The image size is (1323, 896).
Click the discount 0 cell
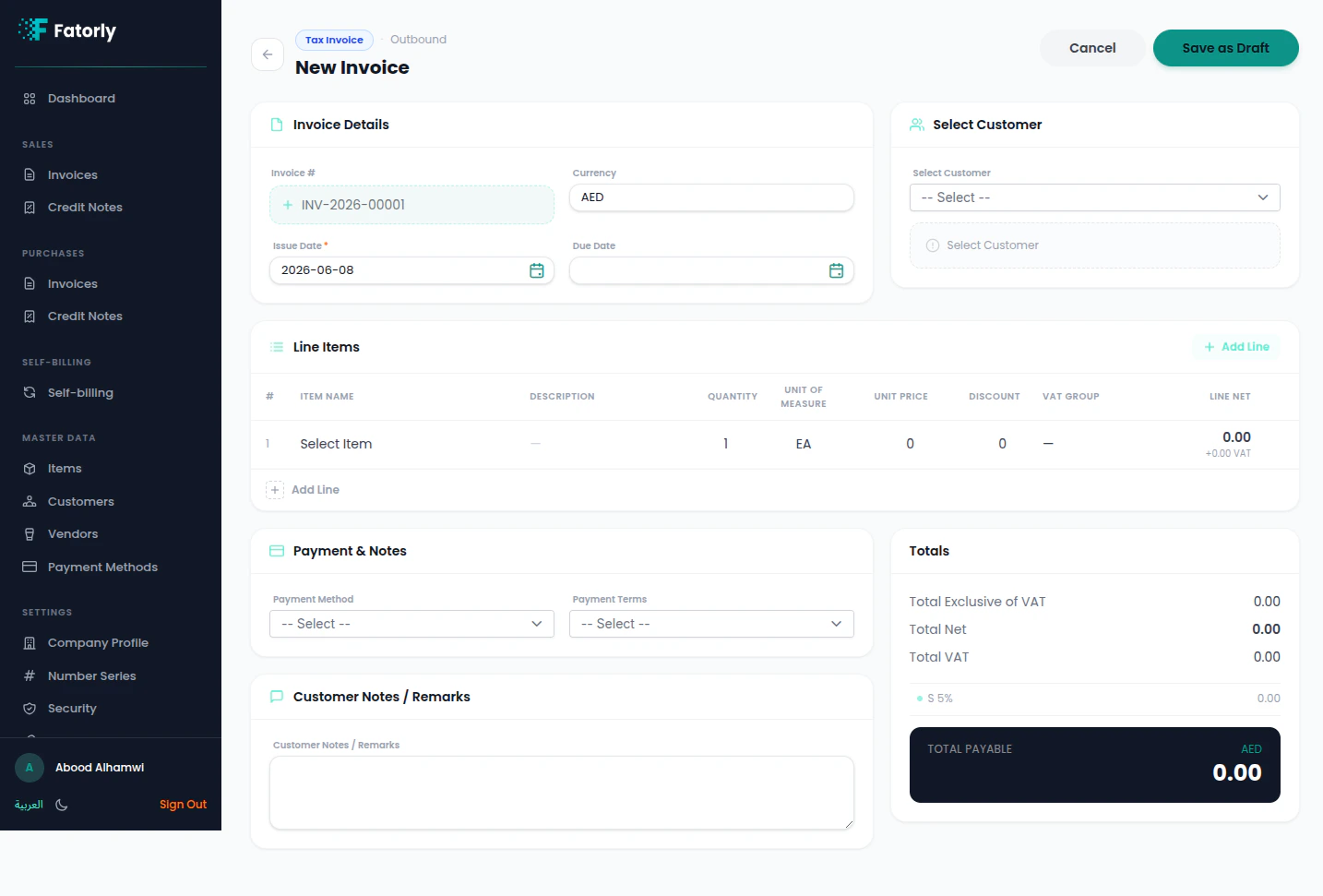pyautogui.click(x=1002, y=444)
